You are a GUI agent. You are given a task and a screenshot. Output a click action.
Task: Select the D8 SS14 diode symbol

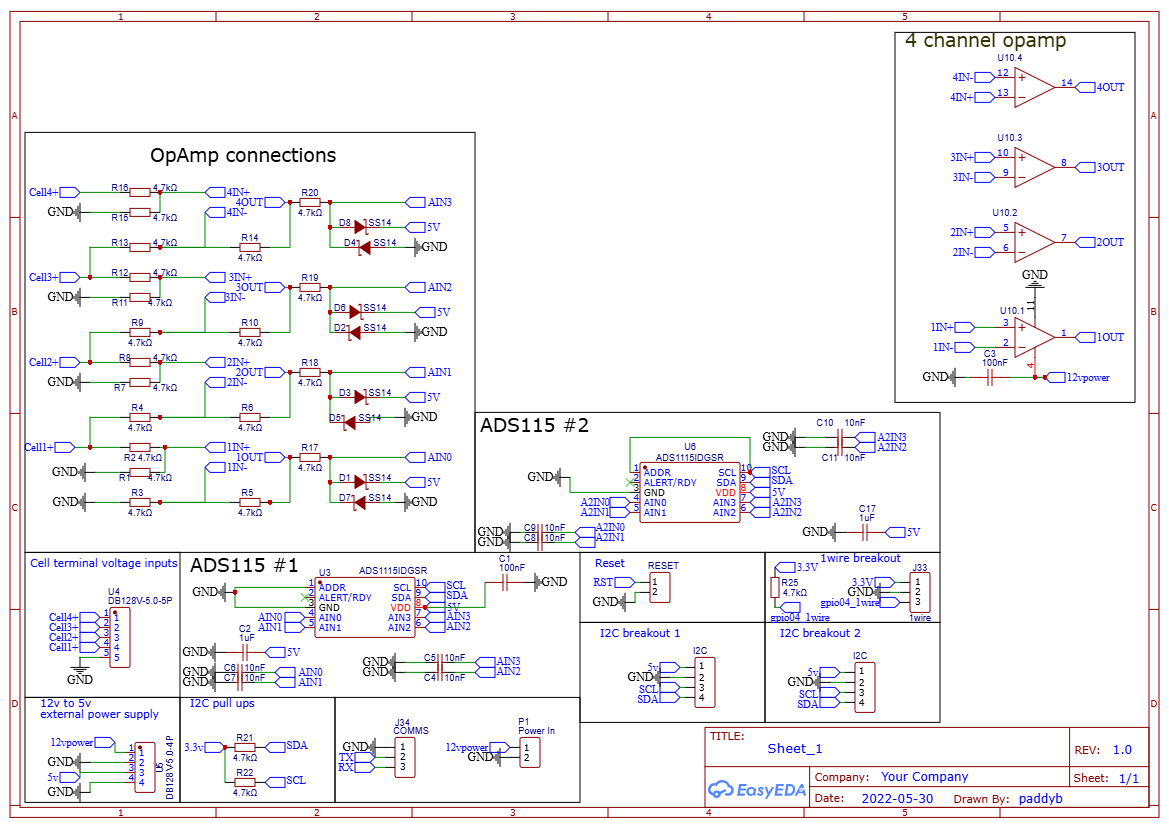tap(357, 227)
